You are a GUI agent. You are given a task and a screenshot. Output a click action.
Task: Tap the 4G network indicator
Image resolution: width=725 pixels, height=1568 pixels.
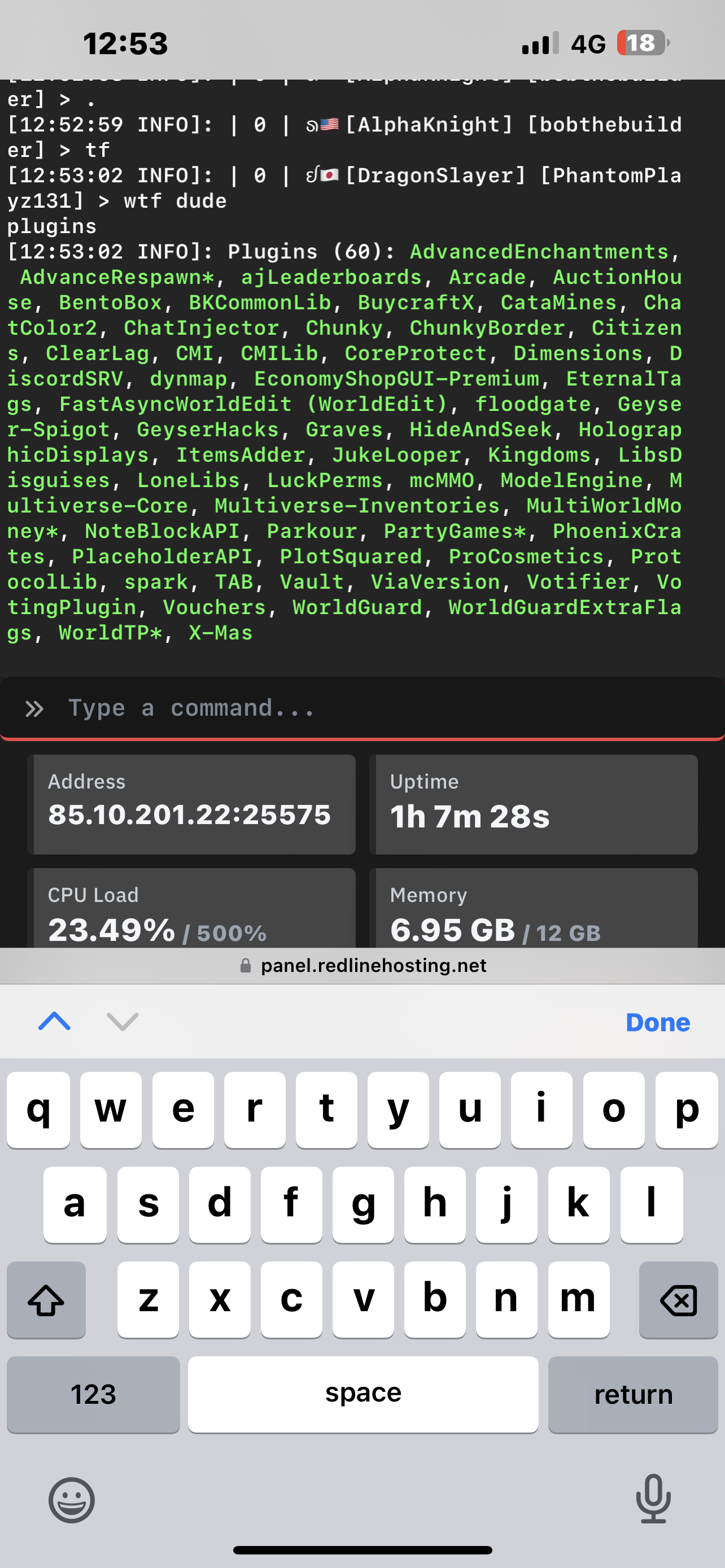click(586, 42)
